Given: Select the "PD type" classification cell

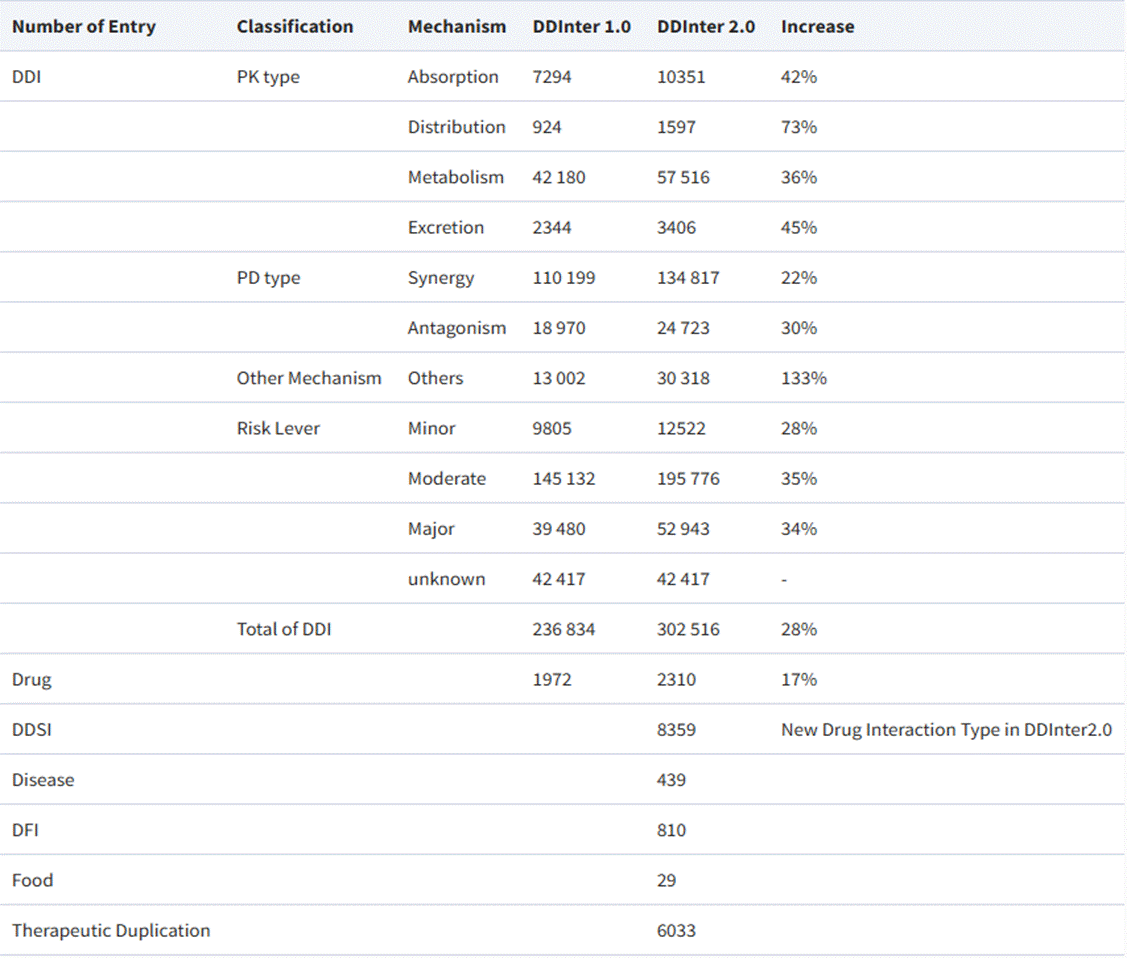Looking at the screenshot, I should pos(268,278).
